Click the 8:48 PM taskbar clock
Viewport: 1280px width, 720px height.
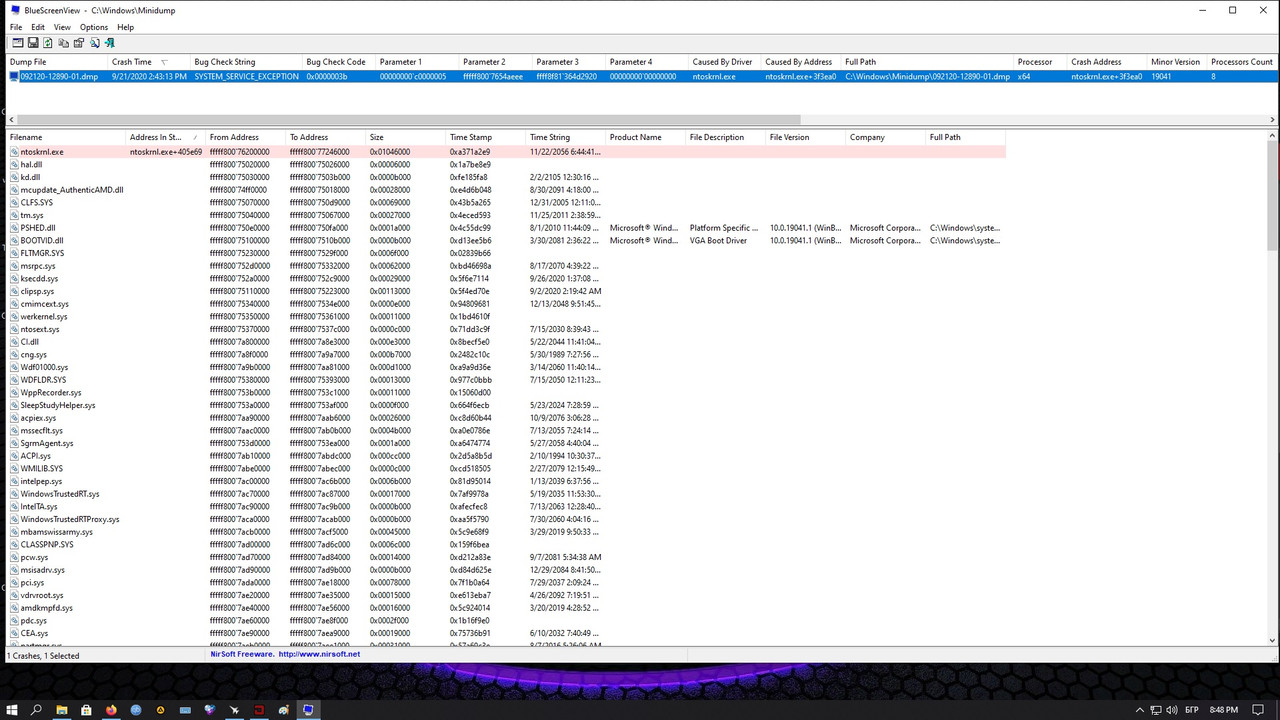[x=1224, y=710]
